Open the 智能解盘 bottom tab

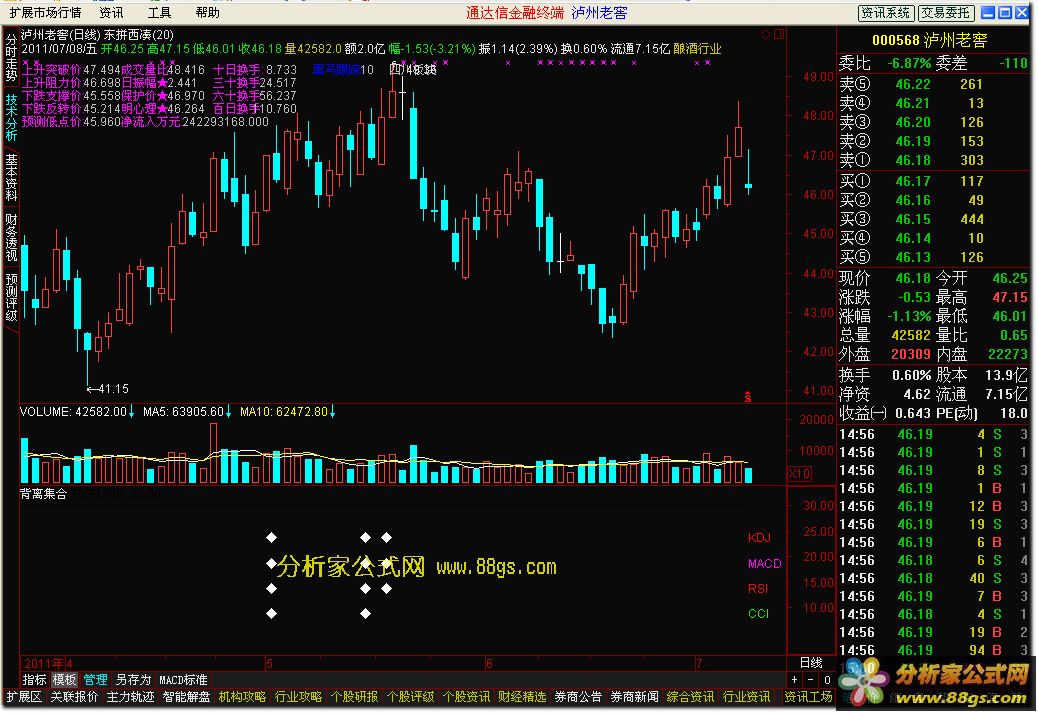point(187,696)
